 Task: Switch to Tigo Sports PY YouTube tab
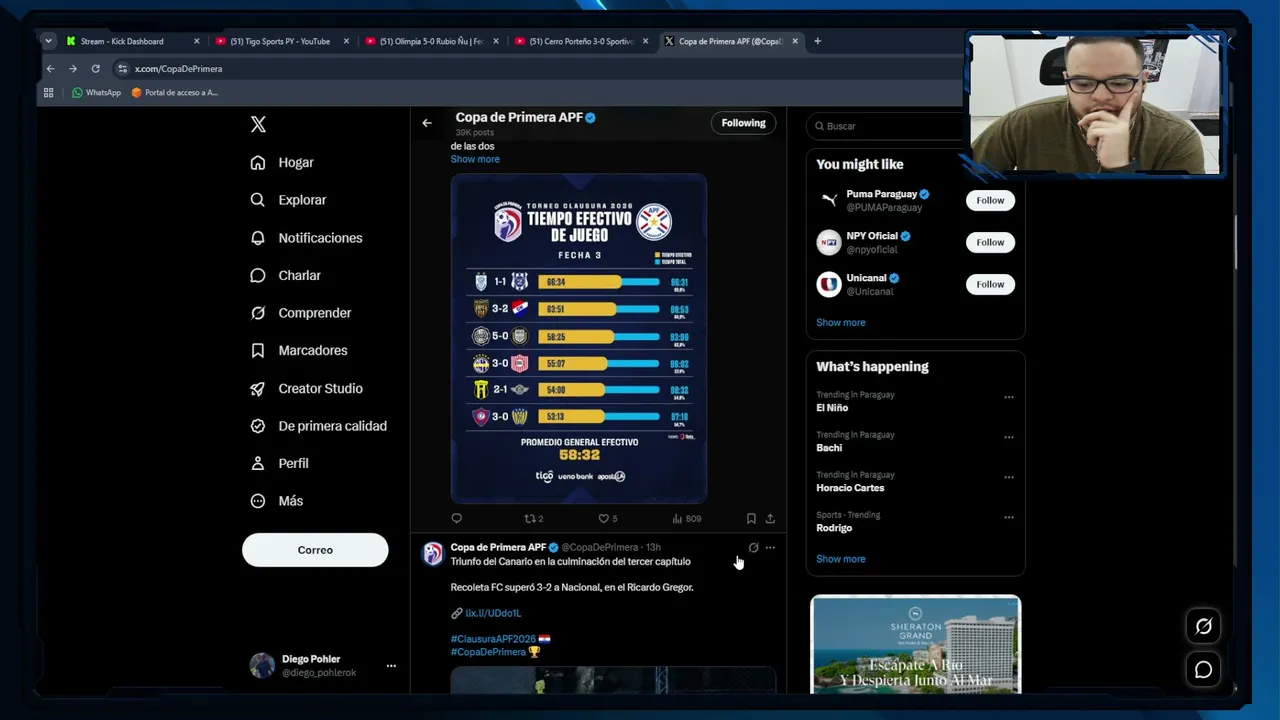click(280, 41)
